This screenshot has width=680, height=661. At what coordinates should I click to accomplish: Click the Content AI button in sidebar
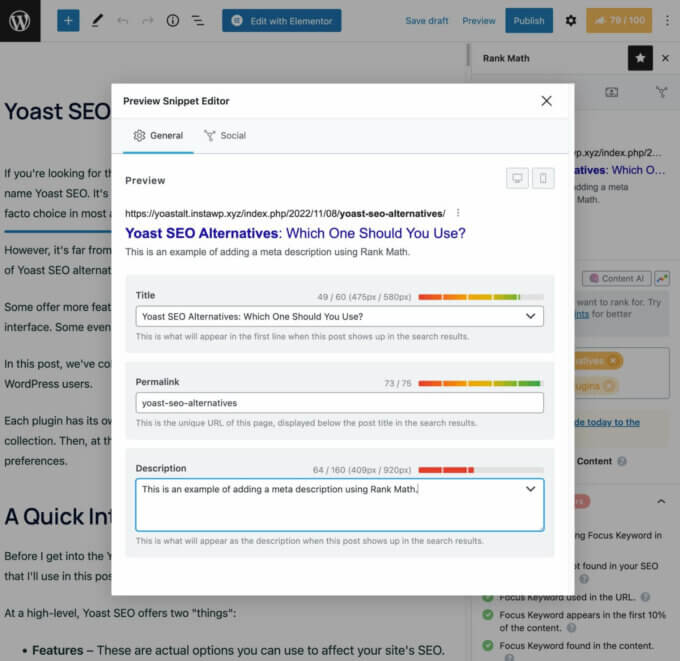click(x=617, y=278)
